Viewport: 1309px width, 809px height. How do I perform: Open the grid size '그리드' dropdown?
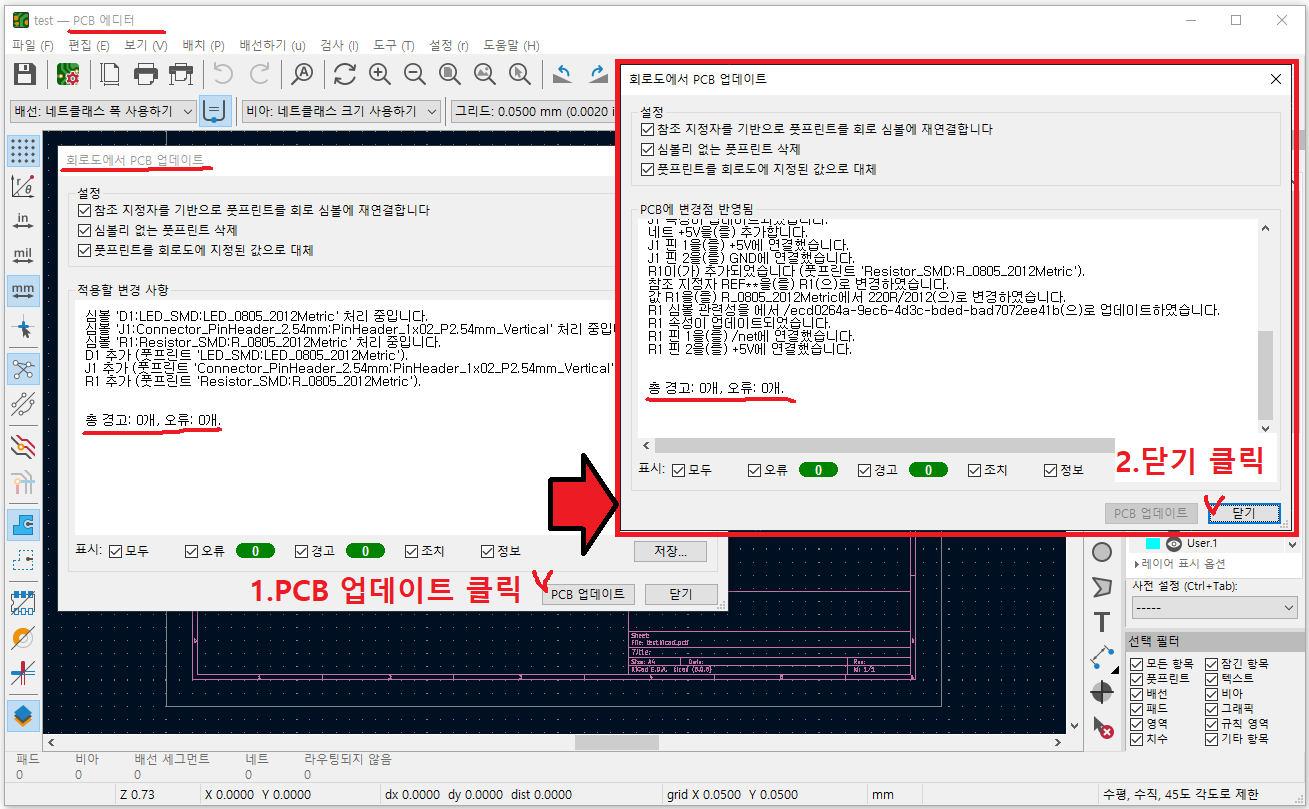point(533,111)
